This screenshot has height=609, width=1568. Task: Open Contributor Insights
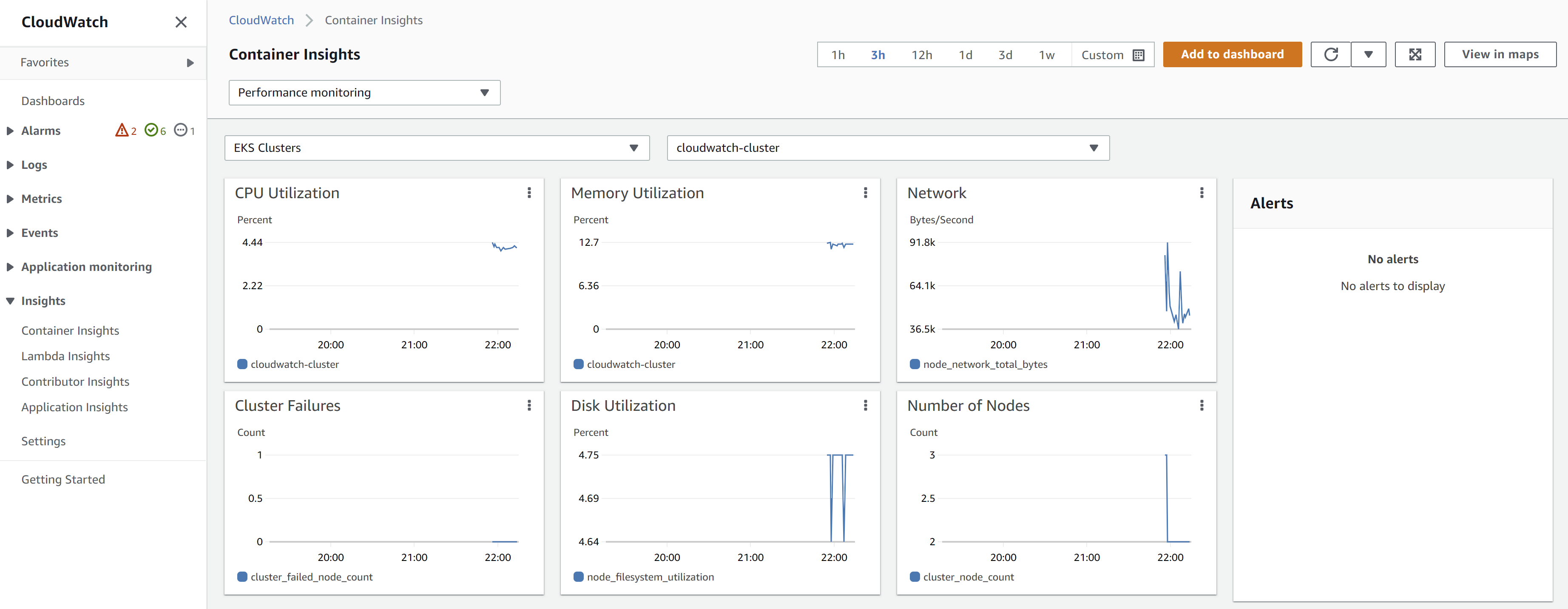[x=76, y=382]
